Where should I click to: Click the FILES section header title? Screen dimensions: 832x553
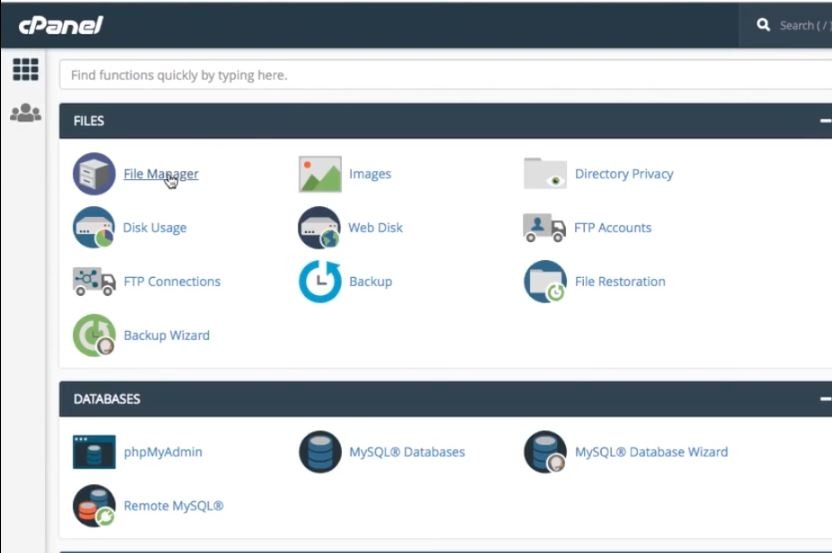click(89, 121)
